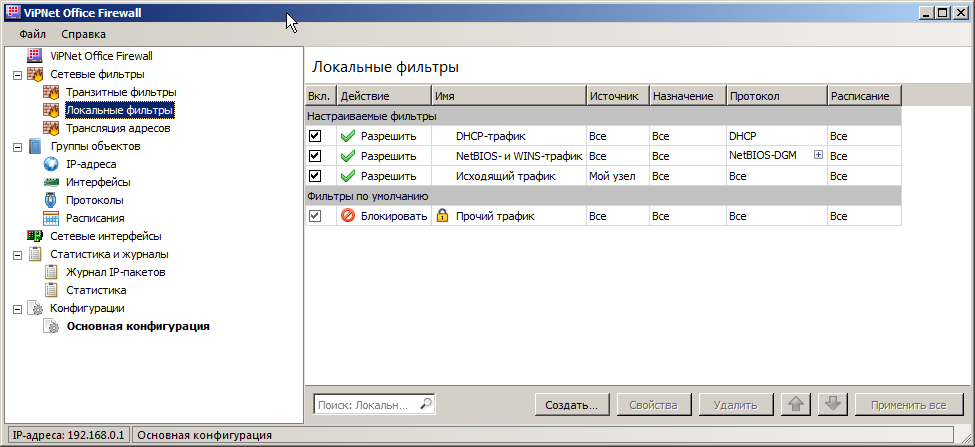Image resolution: width=975 pixels, height=447 pixels.
Task: Click the Статистика clipboard icon in tree
Action: (51, 290)
